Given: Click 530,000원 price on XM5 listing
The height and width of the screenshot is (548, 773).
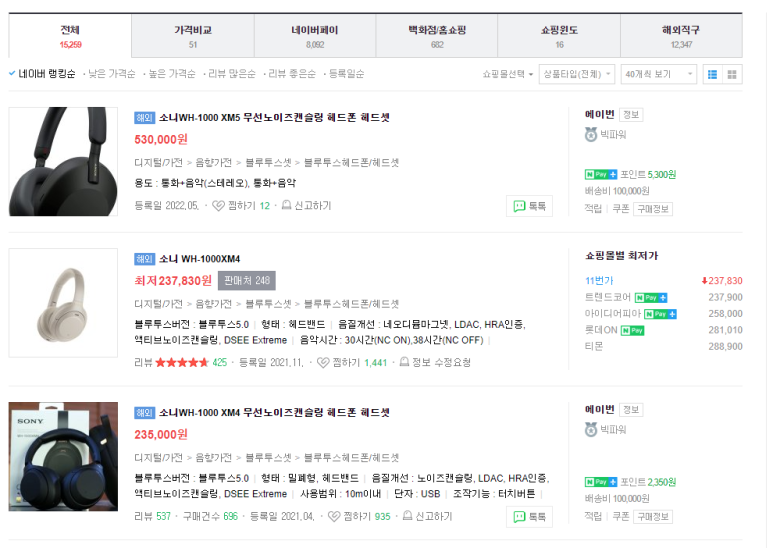Looking at the screenshot, I should [x=161, y=139].
